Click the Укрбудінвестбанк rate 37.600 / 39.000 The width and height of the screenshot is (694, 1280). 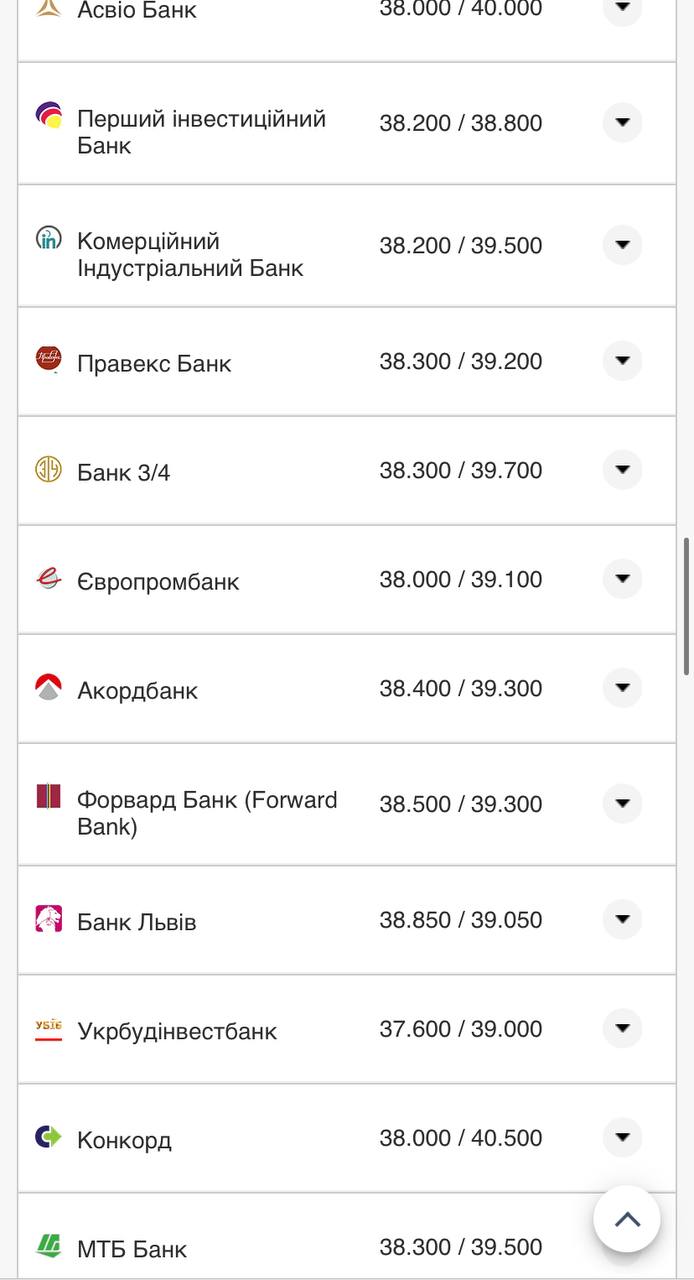point(460,1029)
